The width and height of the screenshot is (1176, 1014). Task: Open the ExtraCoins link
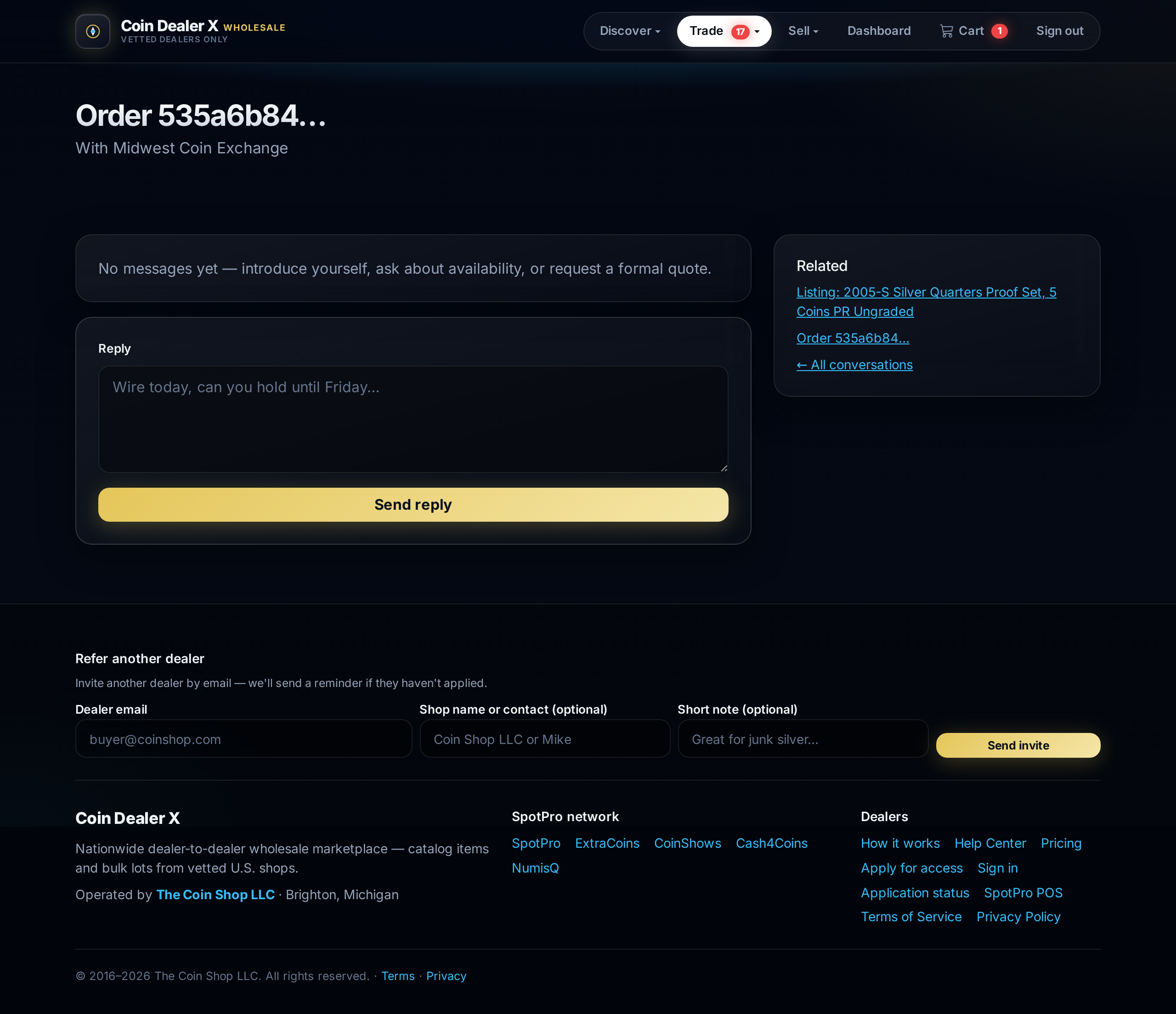pyautogui.click(x=607, y=843)
